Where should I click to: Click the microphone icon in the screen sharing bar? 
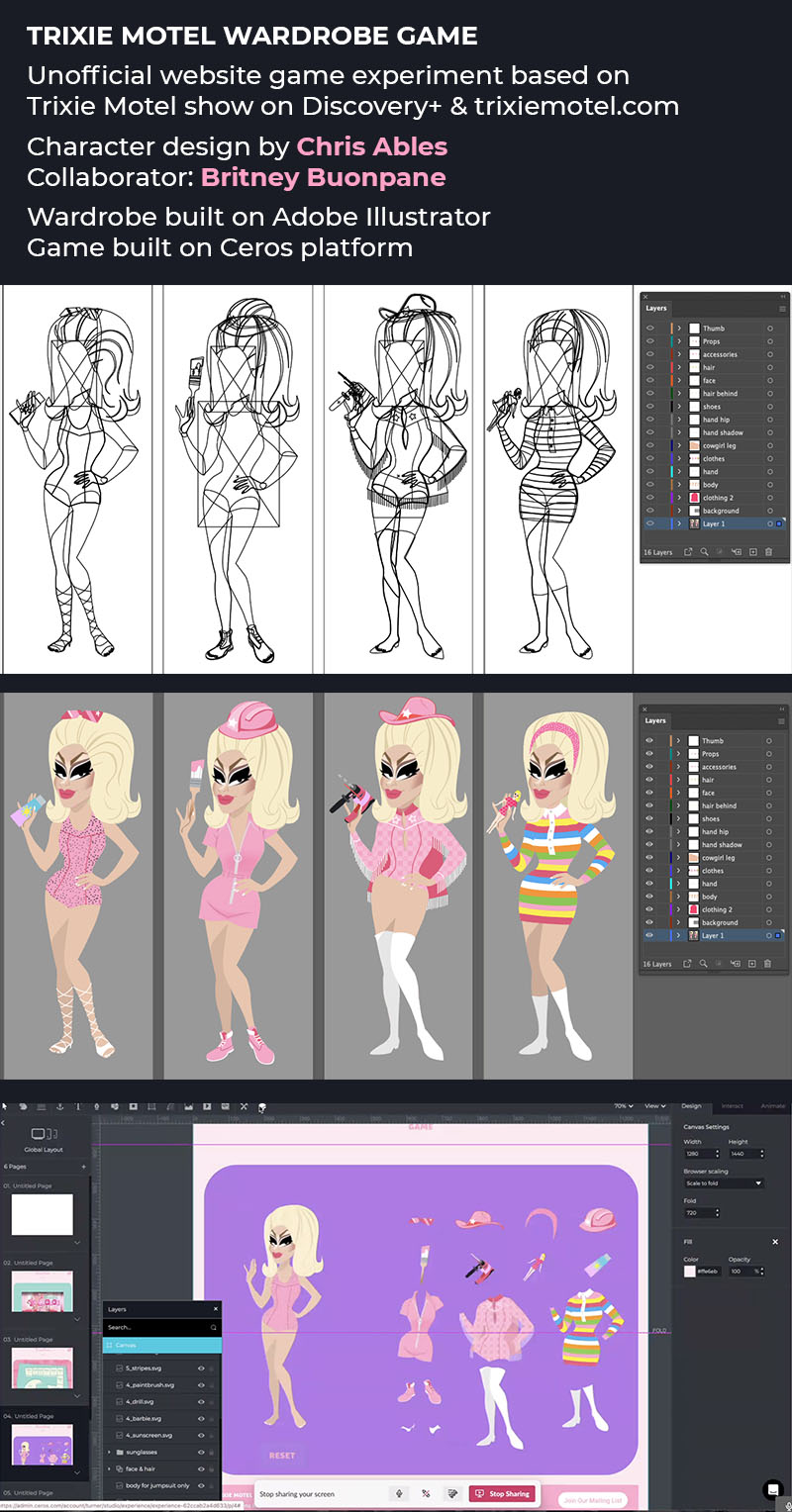pyautogui.click(x=399, y=1493)
